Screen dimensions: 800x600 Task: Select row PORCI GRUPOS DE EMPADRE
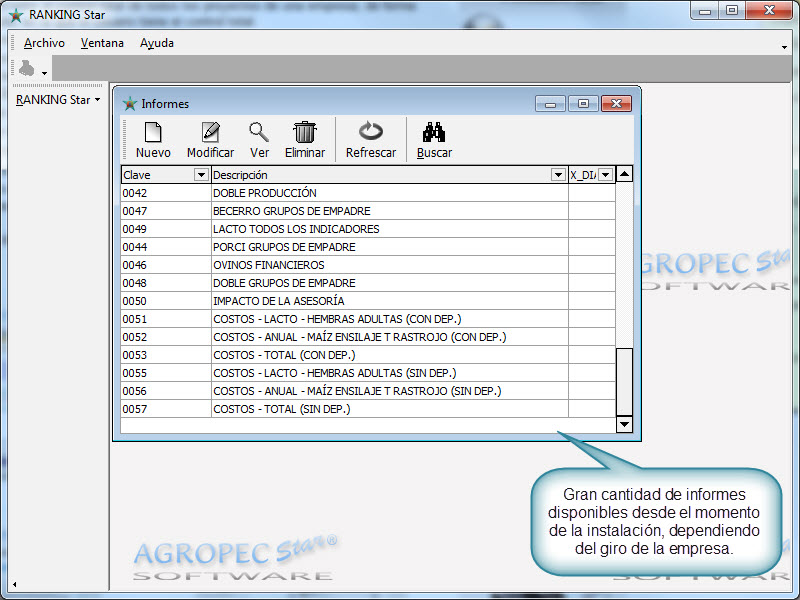coord(367,247)
